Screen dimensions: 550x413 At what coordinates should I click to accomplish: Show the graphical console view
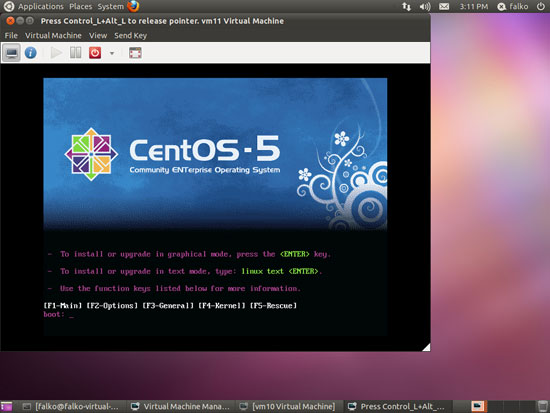point(12,53)
